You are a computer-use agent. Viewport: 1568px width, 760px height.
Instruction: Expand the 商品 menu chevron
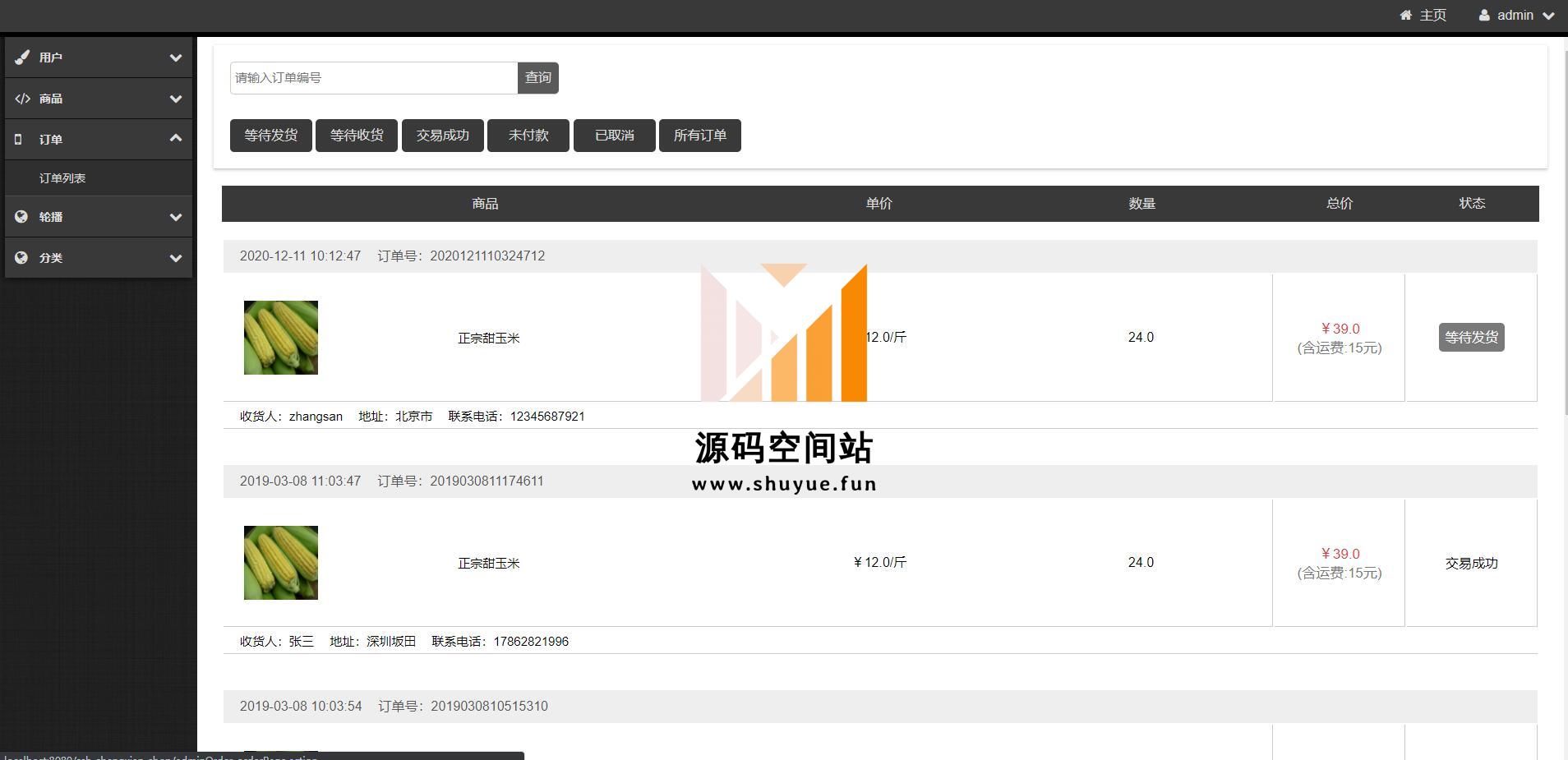[175, 99]
